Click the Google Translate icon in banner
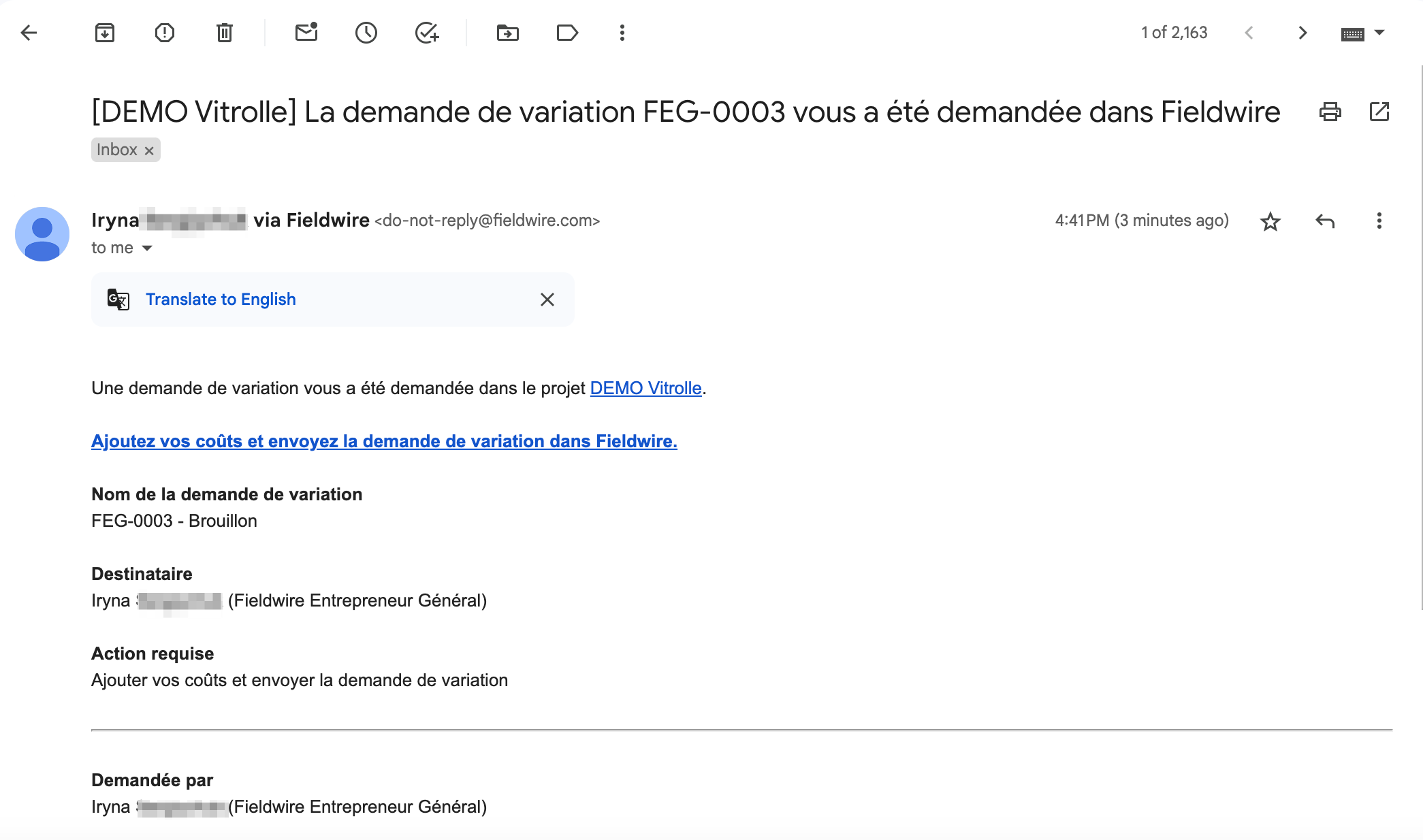The width and height of the screenshot is (1423, 840). click(x=118, y=300)
